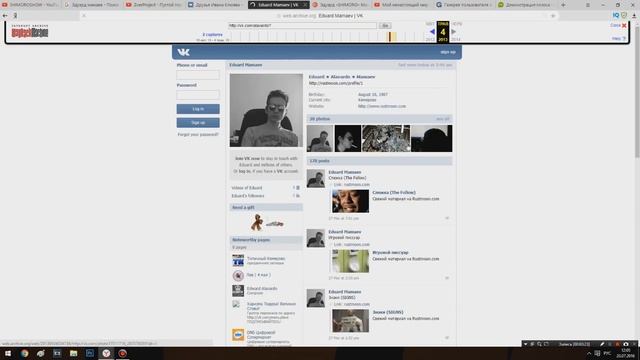The image size is (640, 360).
Task: Open the Знаки (SIGNS) post thumbnail
Action: (x=350, y=321)
